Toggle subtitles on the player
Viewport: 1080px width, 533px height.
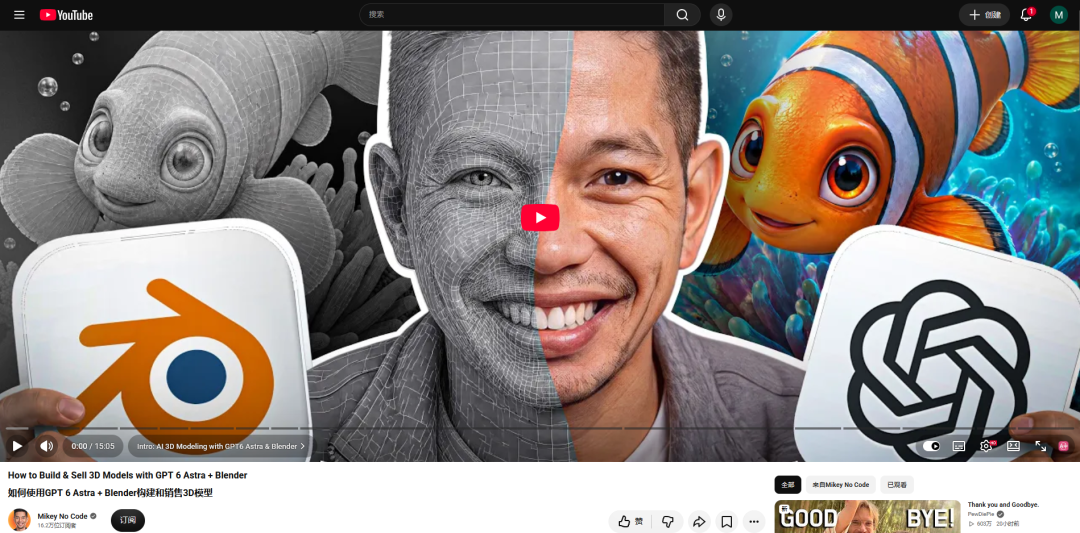click(x=959, y=446)
